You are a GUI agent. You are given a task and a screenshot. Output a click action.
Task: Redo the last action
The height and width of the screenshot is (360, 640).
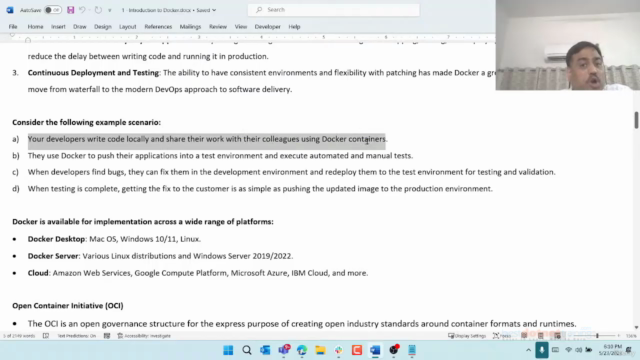[98, 10]
